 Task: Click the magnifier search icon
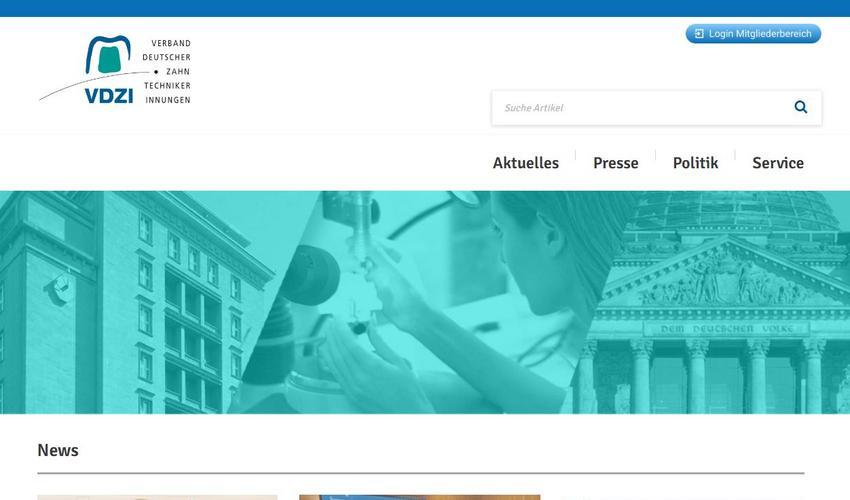click(801, 107)
